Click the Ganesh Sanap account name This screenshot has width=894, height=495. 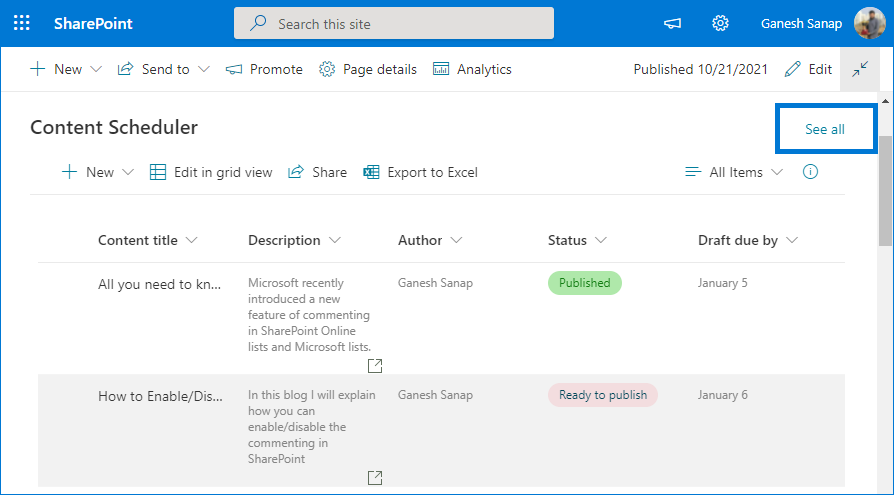801,24
